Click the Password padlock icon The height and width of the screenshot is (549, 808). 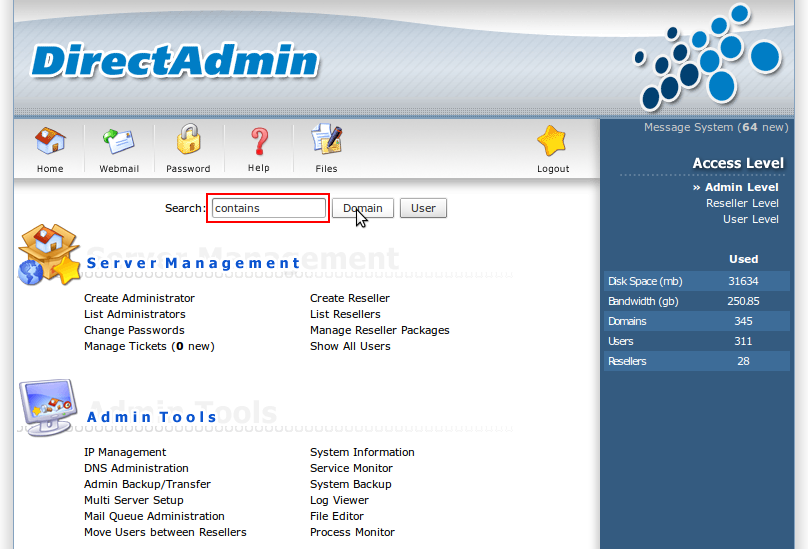[x=188, y=139]
